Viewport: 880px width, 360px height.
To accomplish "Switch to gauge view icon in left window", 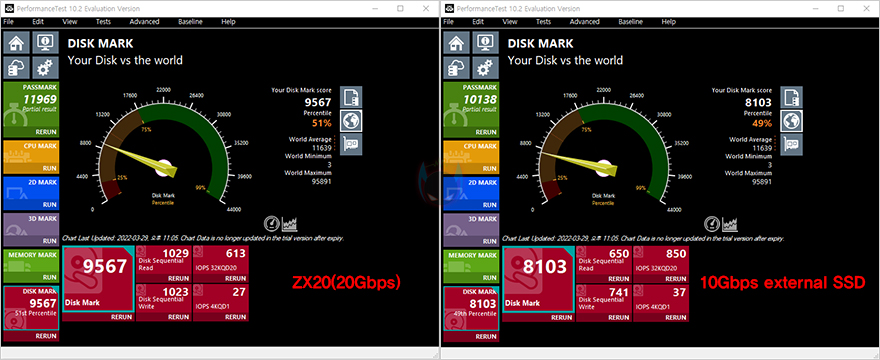I will (272, 224).
